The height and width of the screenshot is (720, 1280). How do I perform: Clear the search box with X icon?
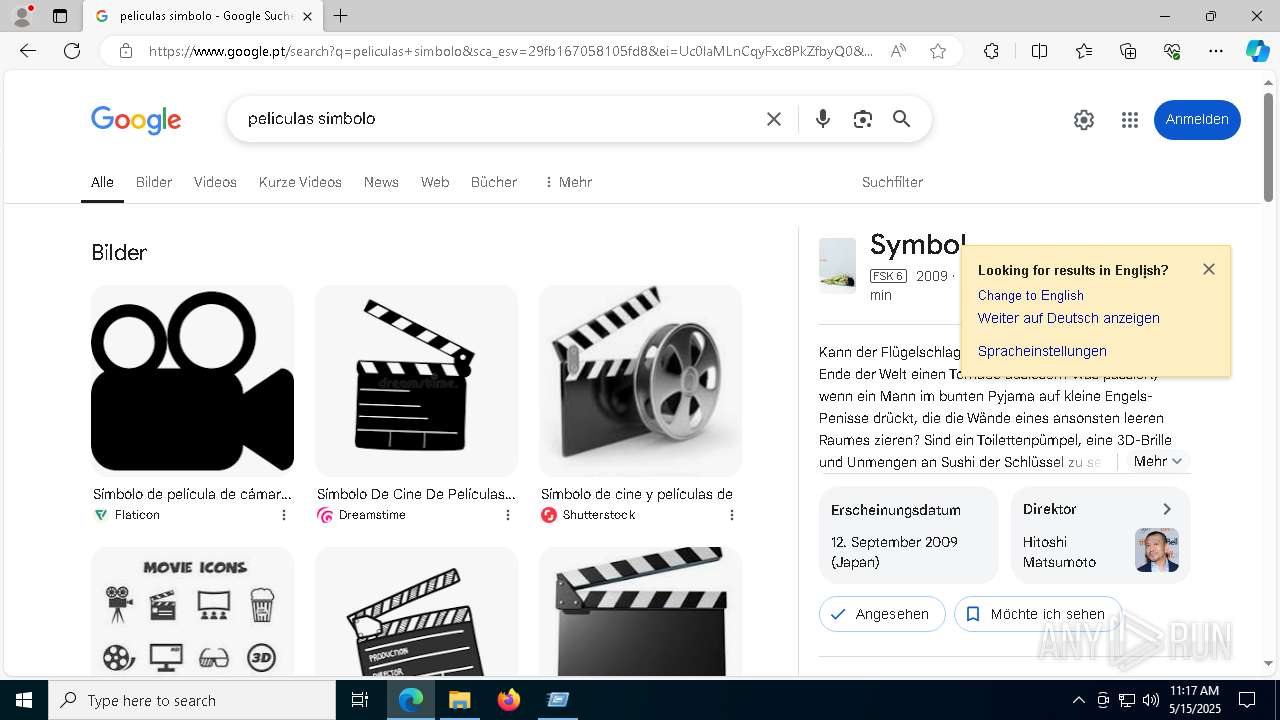(774, 119)
